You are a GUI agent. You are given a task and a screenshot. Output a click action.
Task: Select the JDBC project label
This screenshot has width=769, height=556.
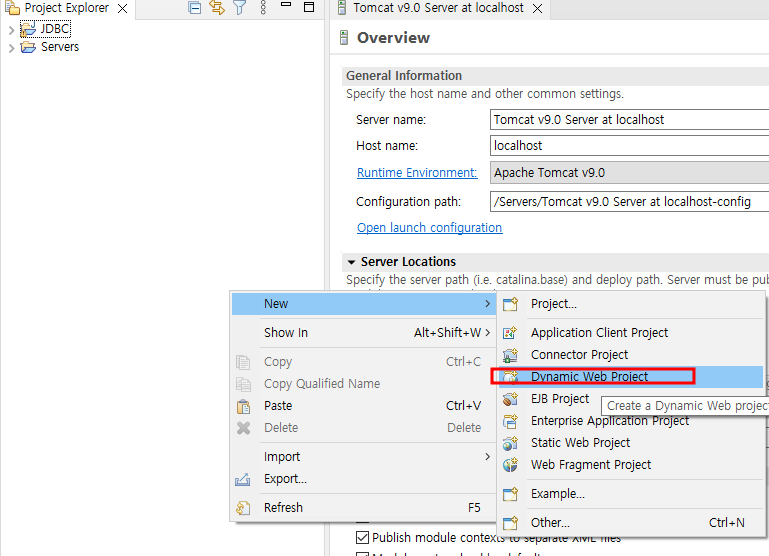pos(55,29)
